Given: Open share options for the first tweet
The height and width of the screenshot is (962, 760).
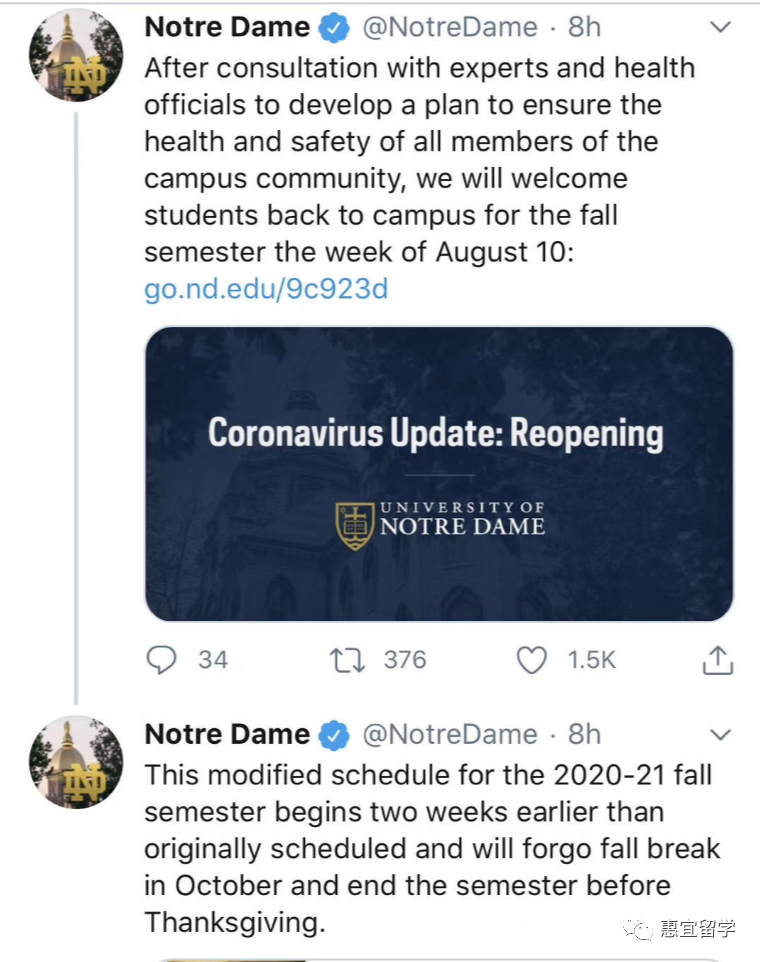Looking at the screenshot, I should [718, 659].
